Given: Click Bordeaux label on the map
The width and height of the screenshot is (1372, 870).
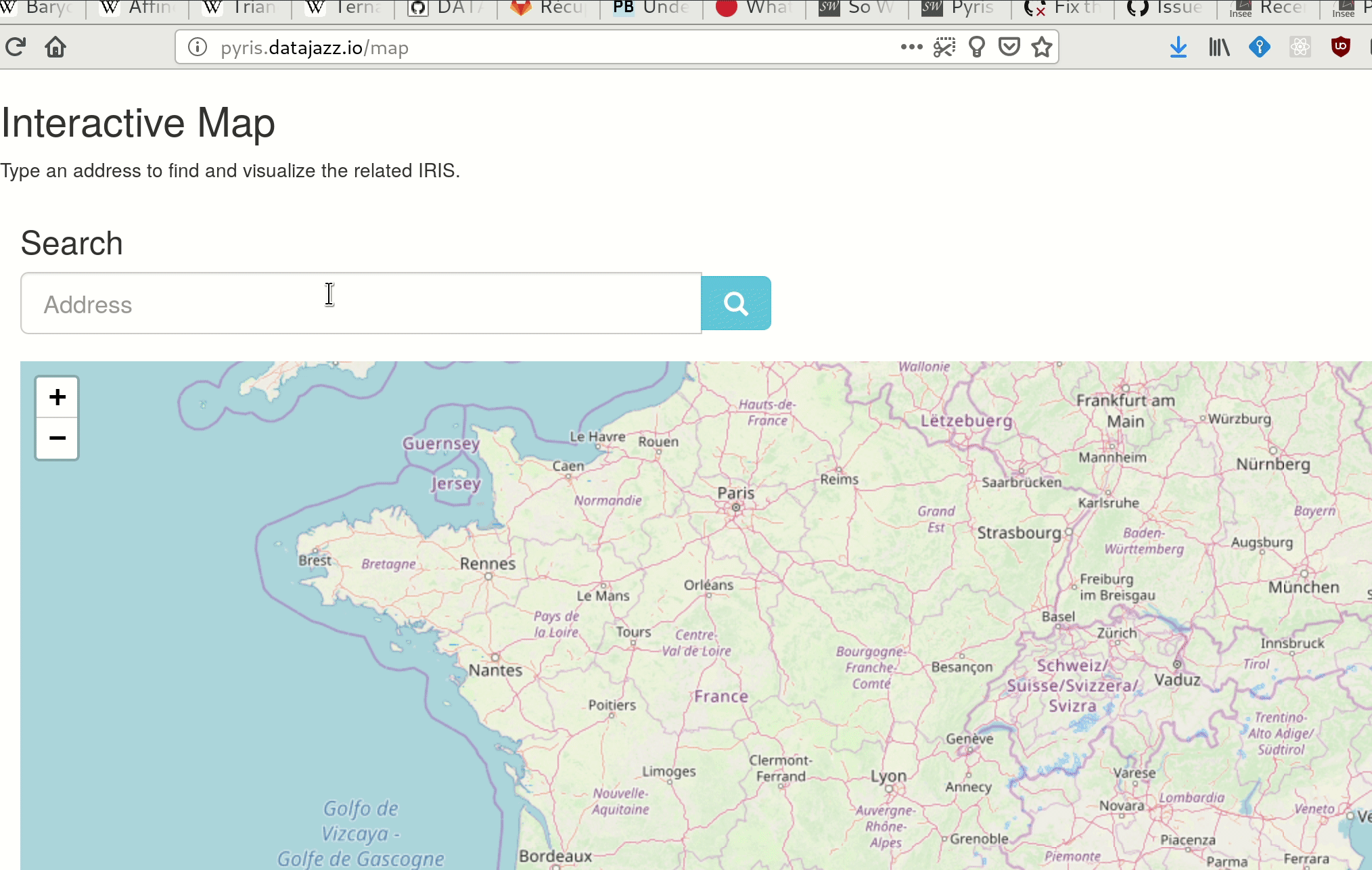Looking at the screenshot, I should (x=555, y=856).
